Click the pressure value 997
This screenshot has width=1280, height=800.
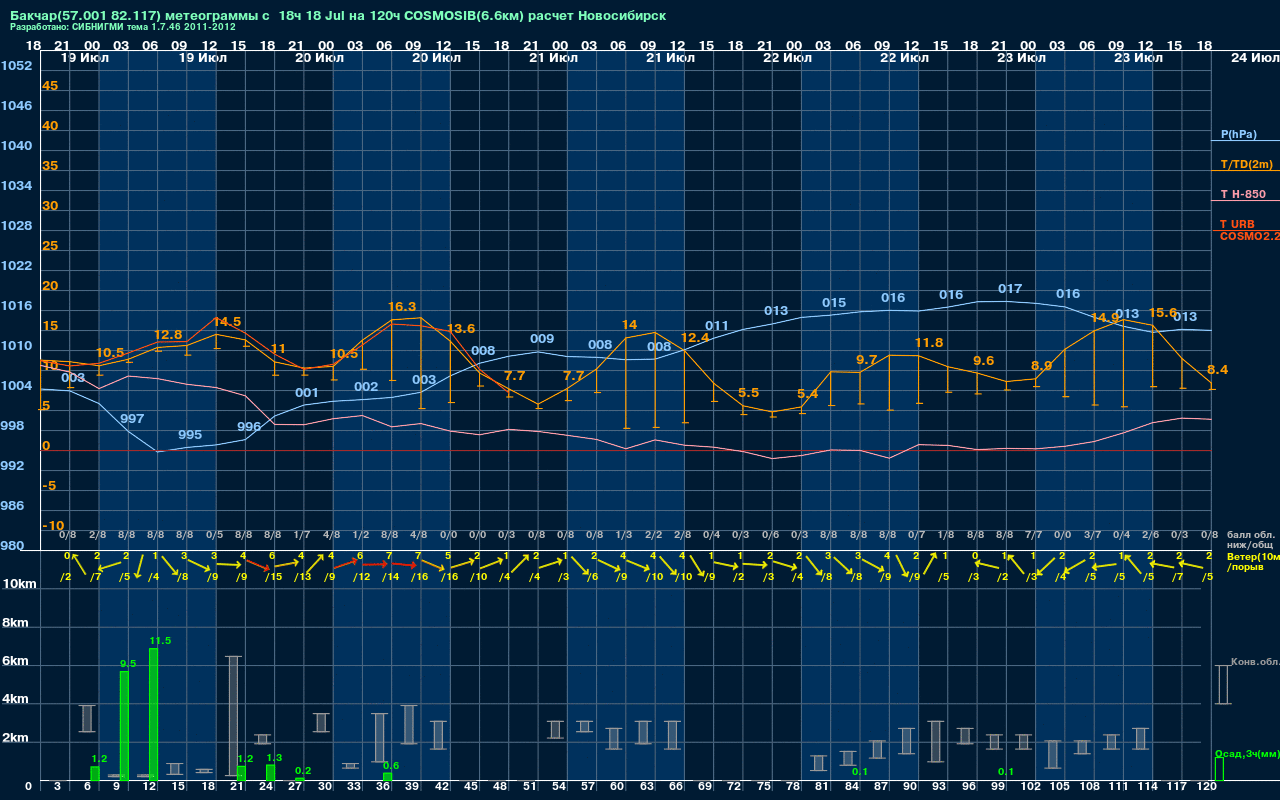pos(132,419)
